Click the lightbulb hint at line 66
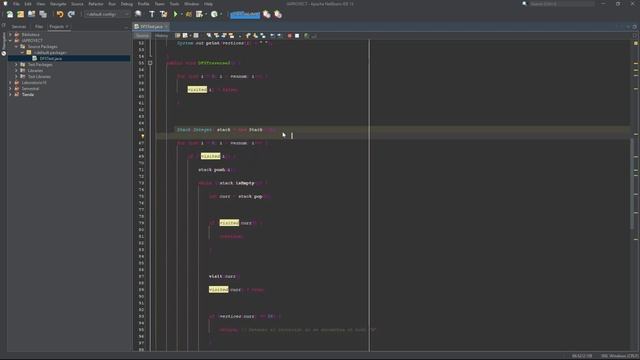640x360 pixels. coord(143,136)
